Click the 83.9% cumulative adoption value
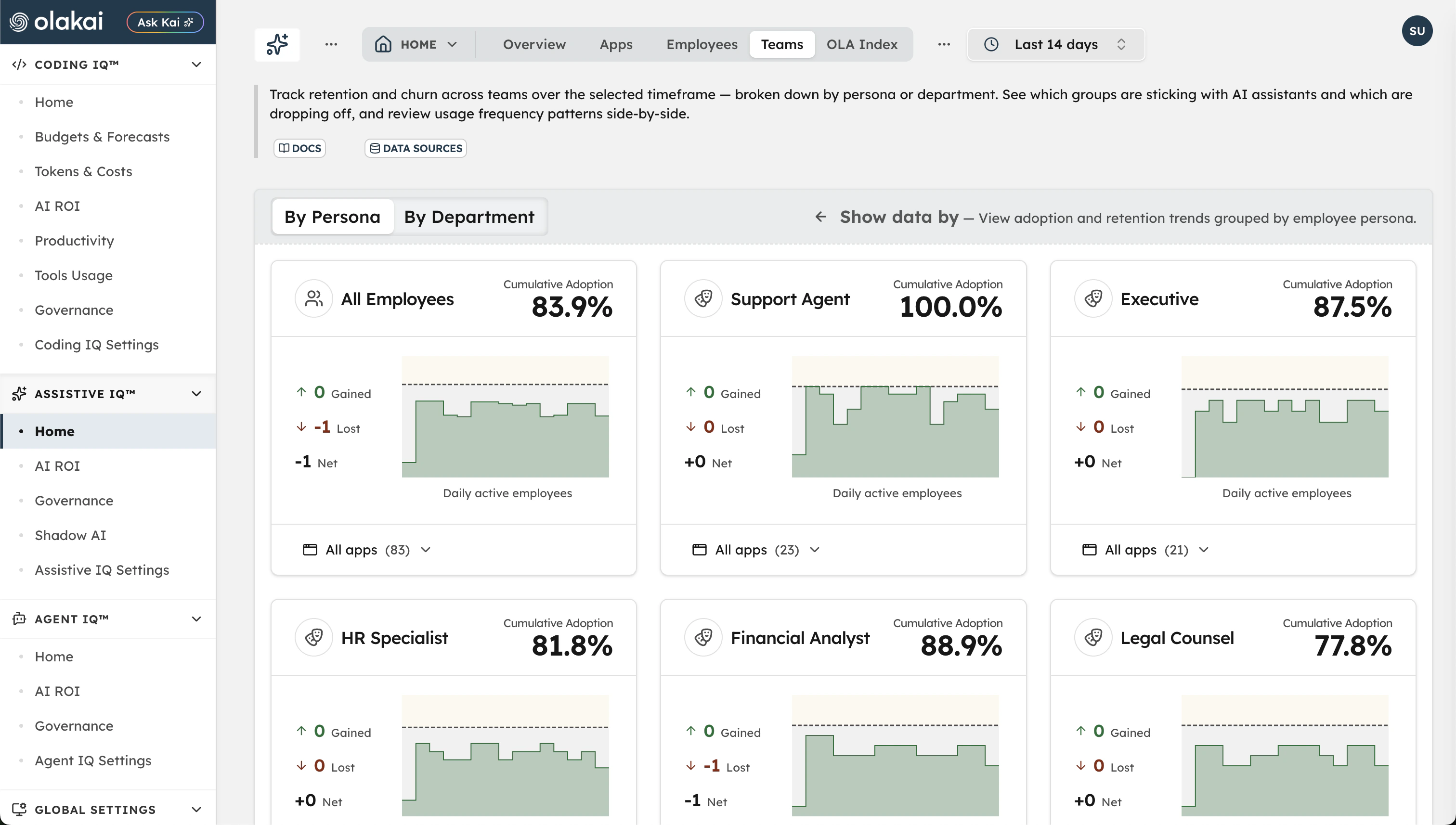1456x825 pixels. click(572, 307)
